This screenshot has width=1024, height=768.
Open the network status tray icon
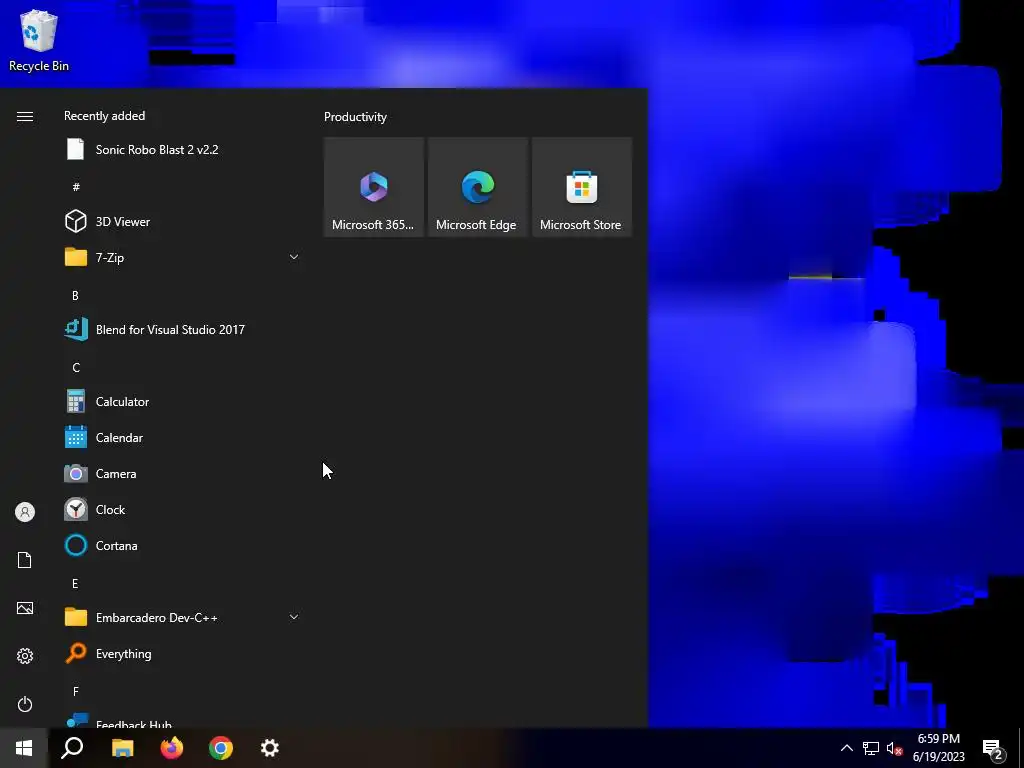[x=871, y=748]
